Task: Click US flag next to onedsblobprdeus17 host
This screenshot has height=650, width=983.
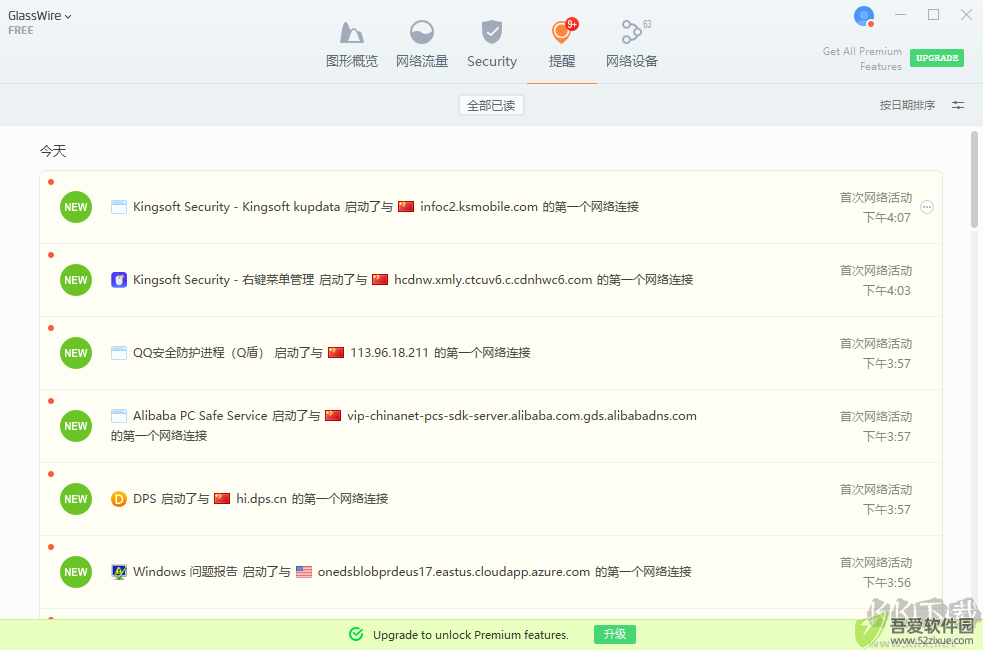Action: coord(303,572)
